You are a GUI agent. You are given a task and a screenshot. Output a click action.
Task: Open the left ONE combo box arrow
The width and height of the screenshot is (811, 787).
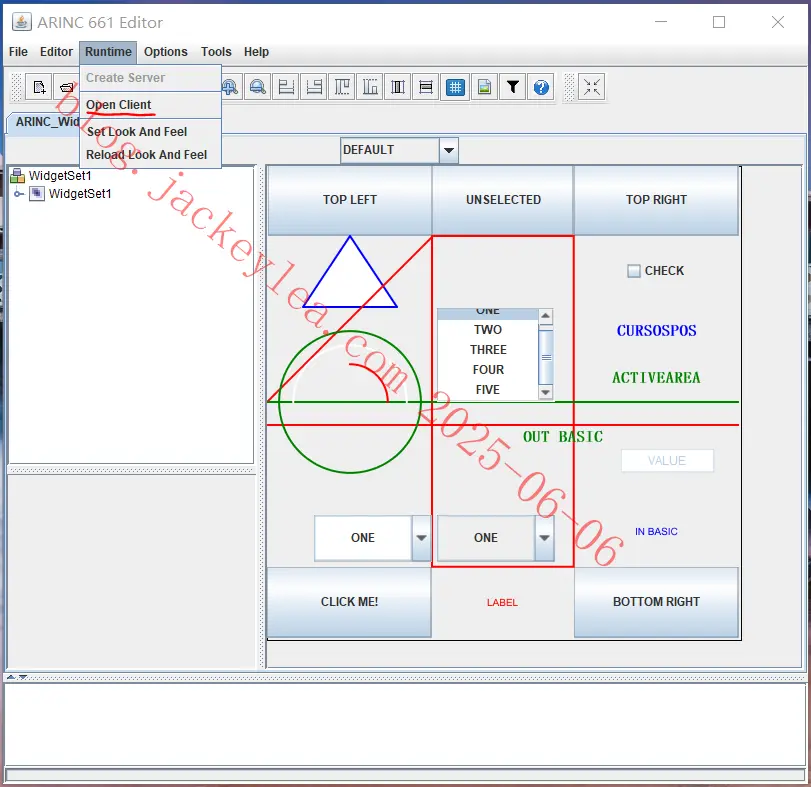point(421,538)
